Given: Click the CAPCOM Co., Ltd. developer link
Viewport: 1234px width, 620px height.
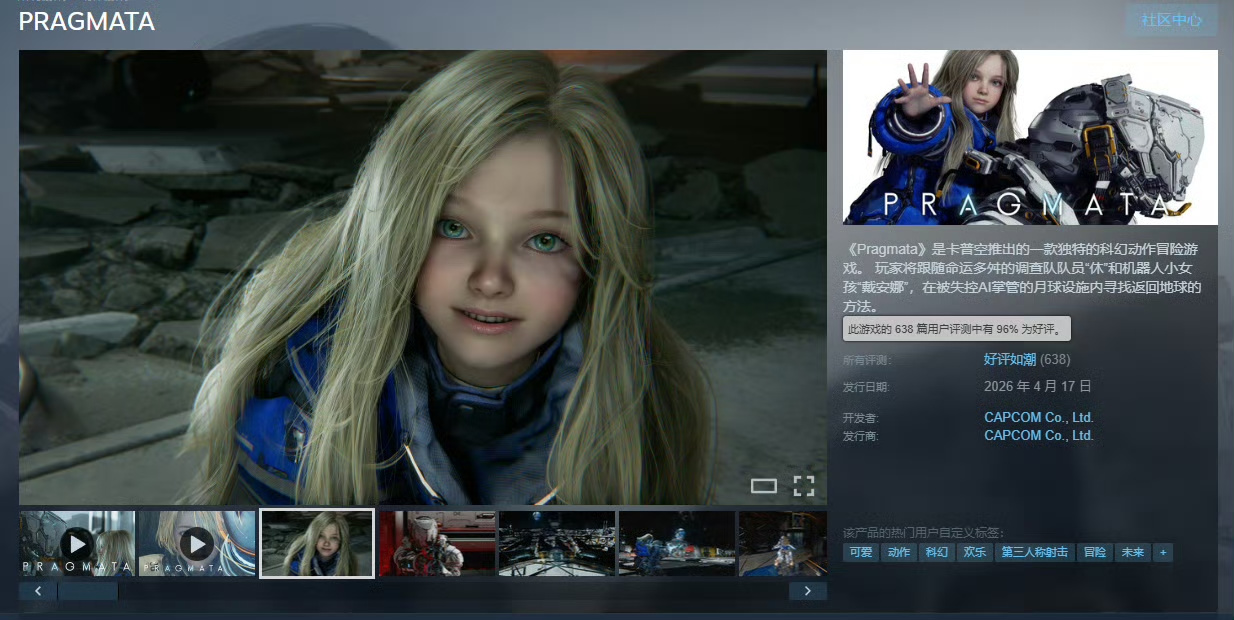Looking at the screenshot, I should (x=1038, y=418).
